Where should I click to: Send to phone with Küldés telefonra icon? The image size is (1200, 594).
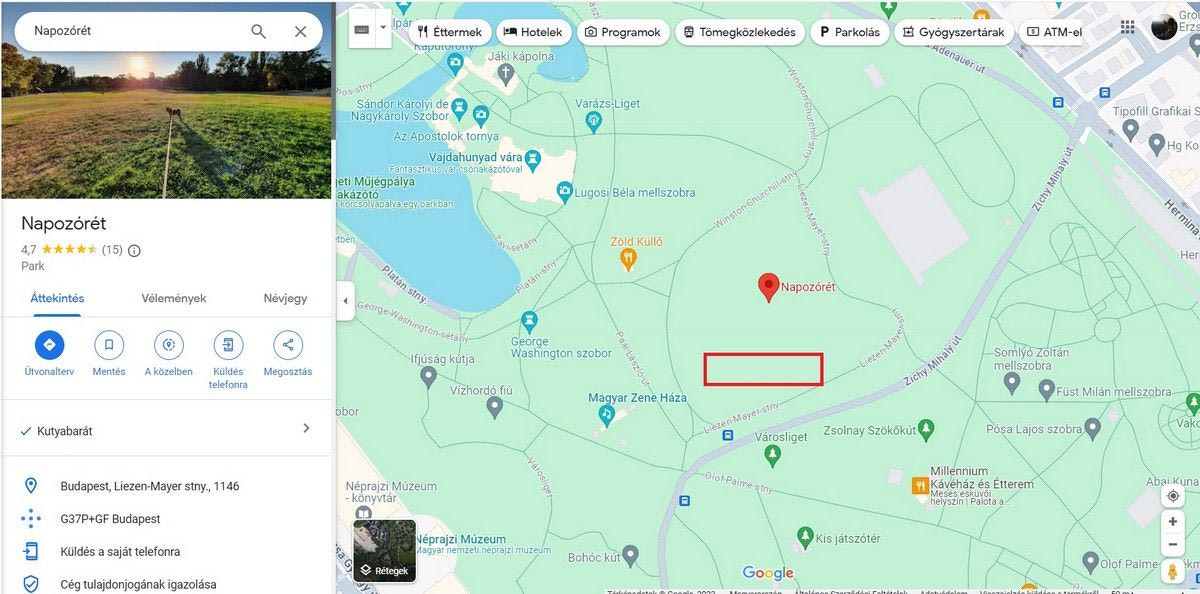click(228, 345)
